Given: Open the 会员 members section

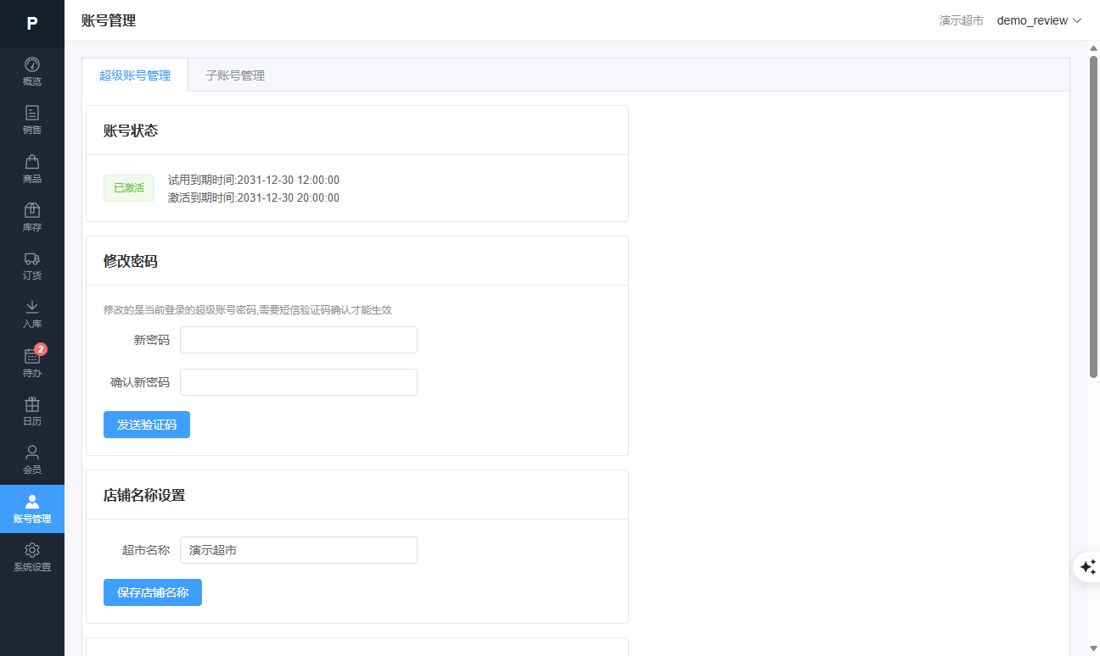Looking at the screenshot, I should pos(32,460).
